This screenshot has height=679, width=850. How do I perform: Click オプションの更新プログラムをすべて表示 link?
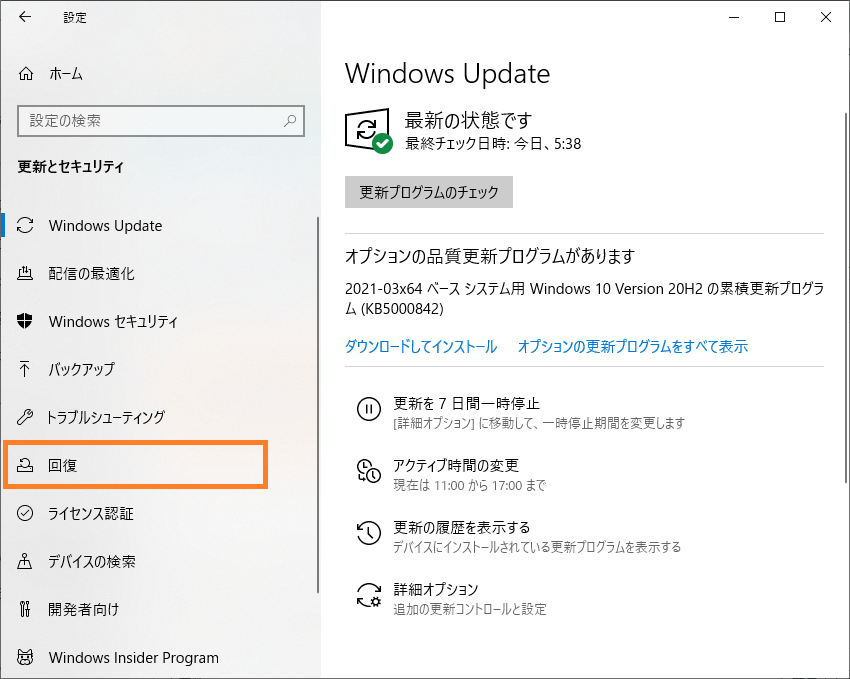tap(633, 346)
